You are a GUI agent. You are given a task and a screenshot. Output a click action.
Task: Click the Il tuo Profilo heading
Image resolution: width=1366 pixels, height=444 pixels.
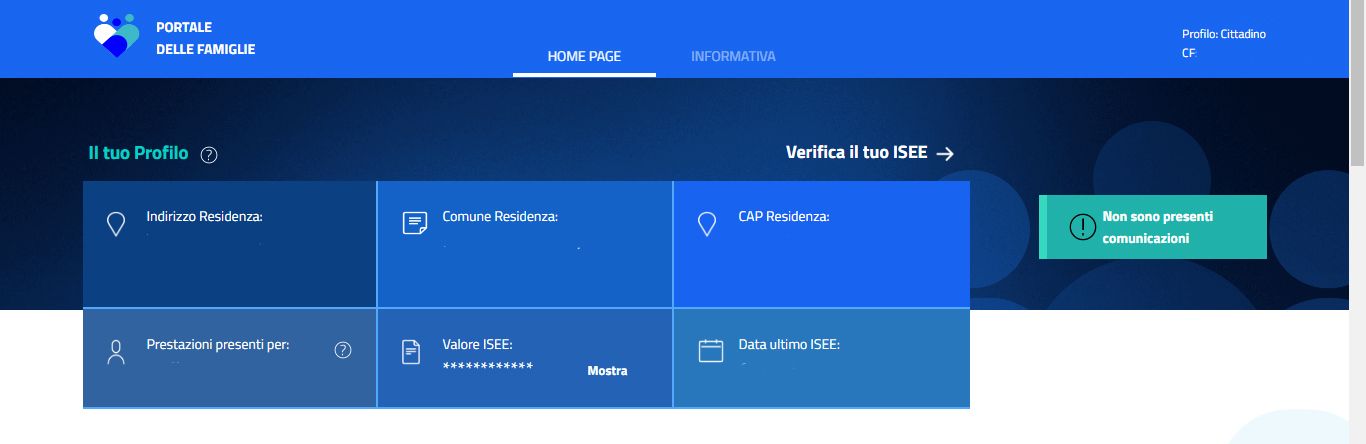pyautogui.click(x=138, y=154)
